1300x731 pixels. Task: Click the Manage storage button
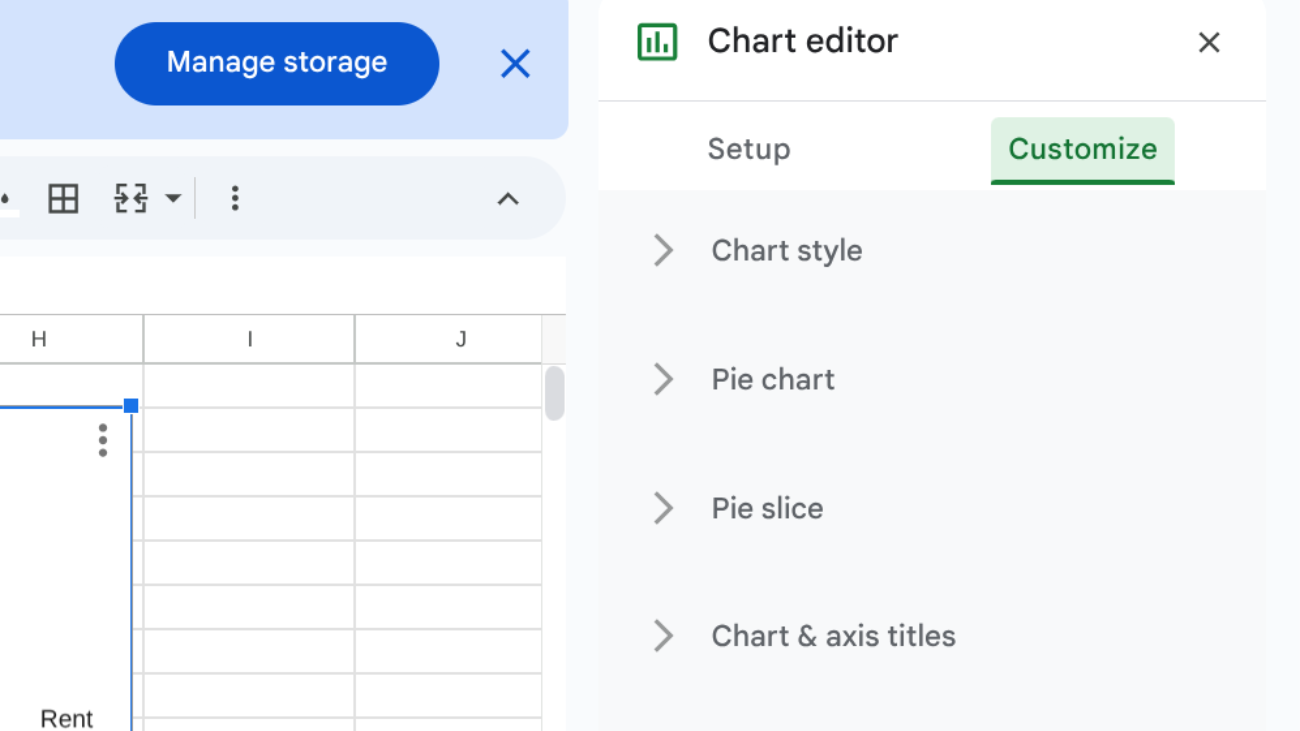coord(275,62)
